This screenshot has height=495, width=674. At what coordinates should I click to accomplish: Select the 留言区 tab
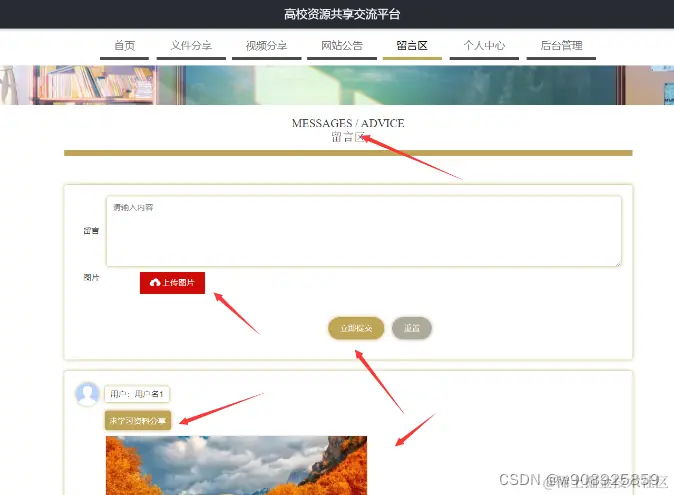[412, 46]
